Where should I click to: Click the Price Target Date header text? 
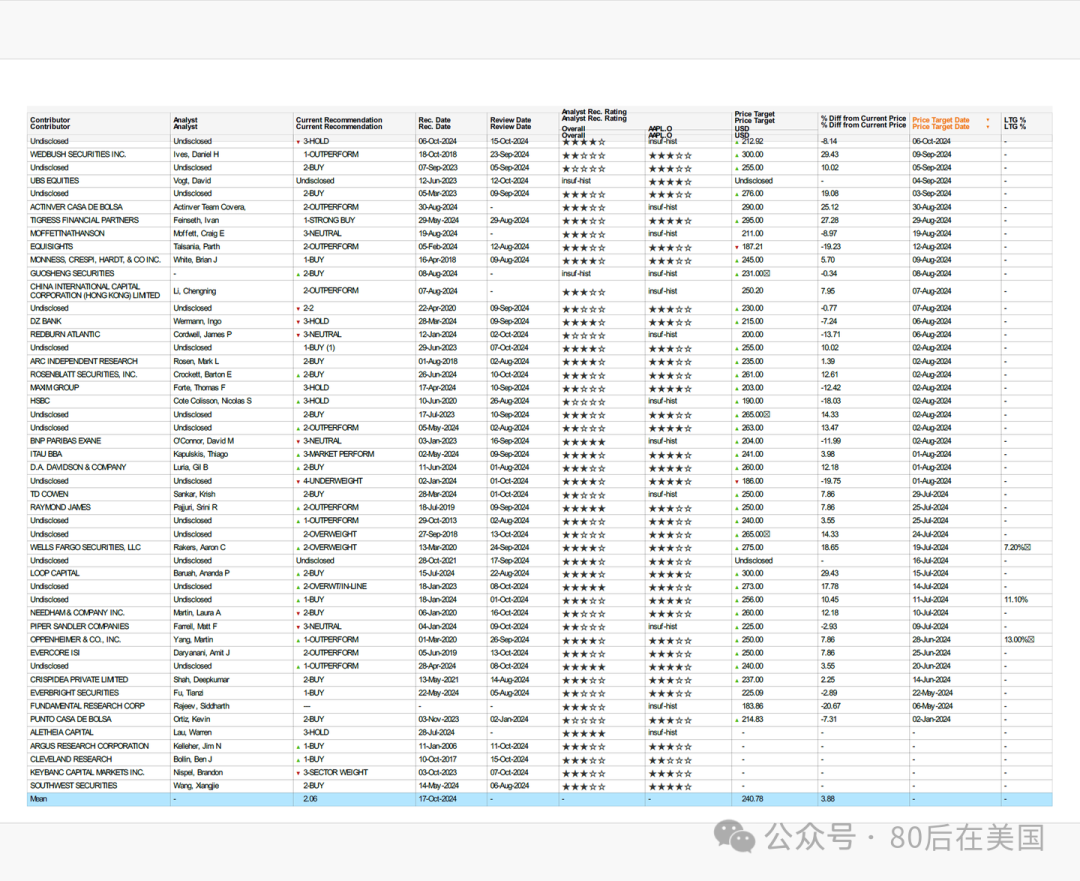tap(940, 123)
